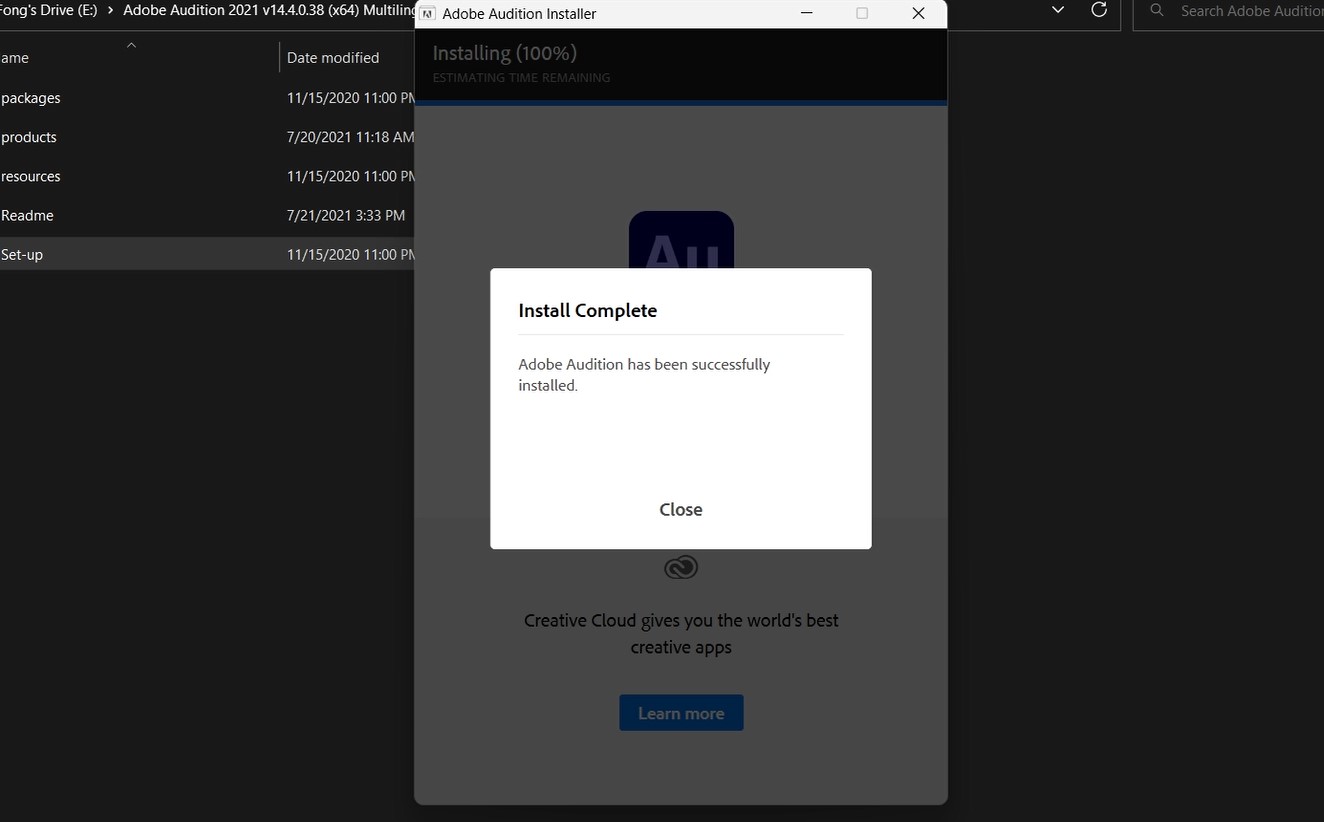Click the search magnifier icon in Explorer
The width and height of the screenshot is (1324, 822).
[x=1157, y=10]
